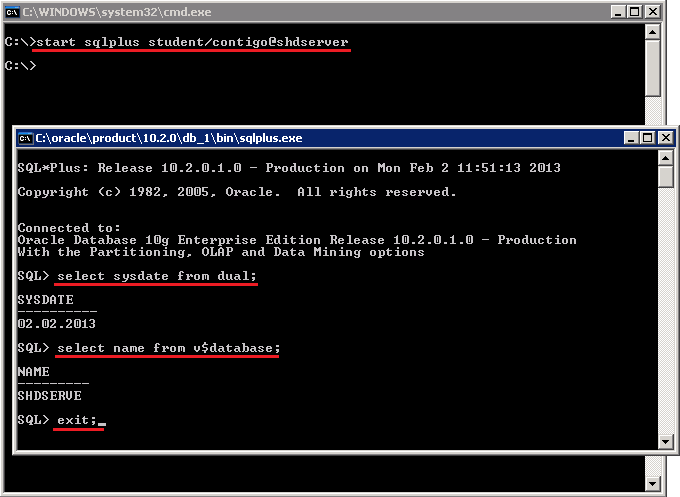The height and width of the screenshot is (497, 680).
Task: Click the 'exit;' command at the SQL prompt
Action: click(77, 420)
